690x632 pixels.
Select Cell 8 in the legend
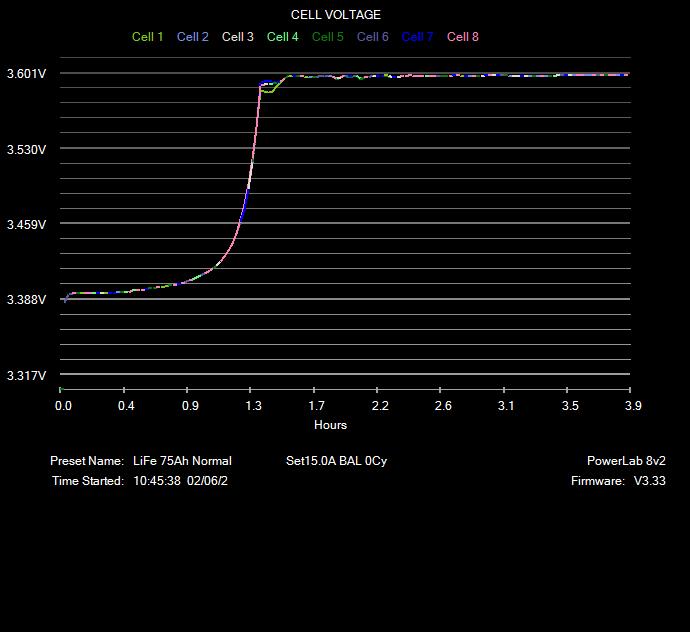[x=463, y=37]
